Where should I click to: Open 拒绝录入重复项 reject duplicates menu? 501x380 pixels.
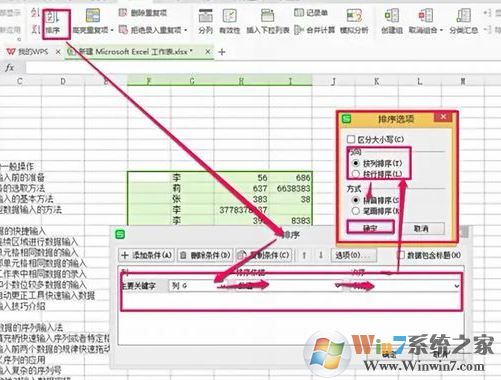coord(153,30)
